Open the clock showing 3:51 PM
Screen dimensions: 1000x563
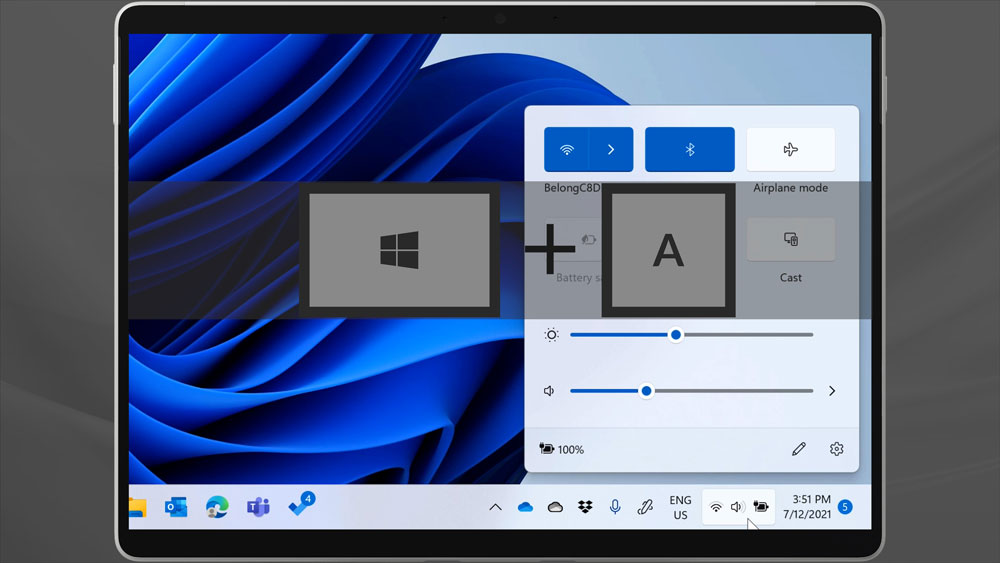[x=811, y=507]
